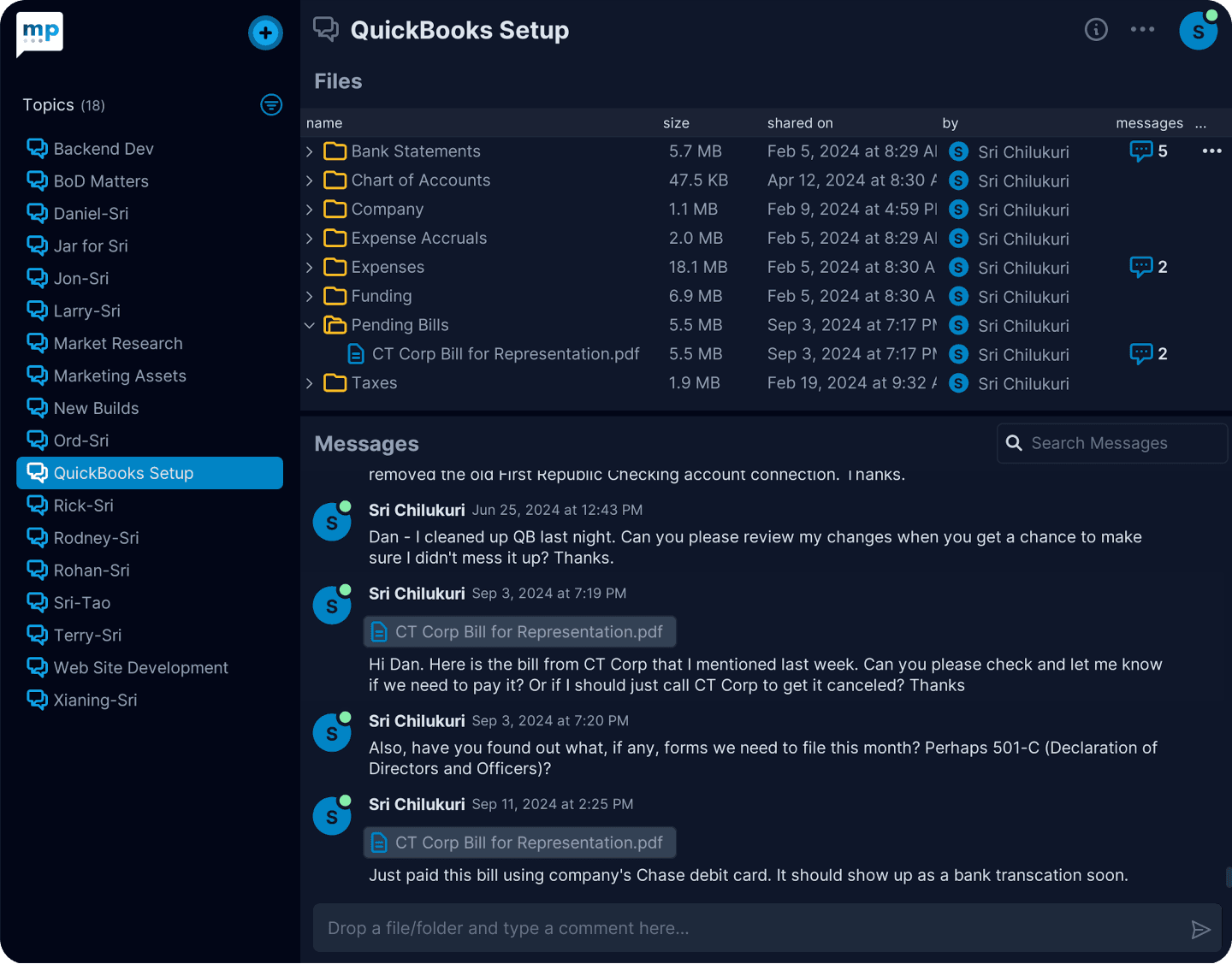
Task: Click the Pending Bills open folder icon
Action: tap(335, 325)
